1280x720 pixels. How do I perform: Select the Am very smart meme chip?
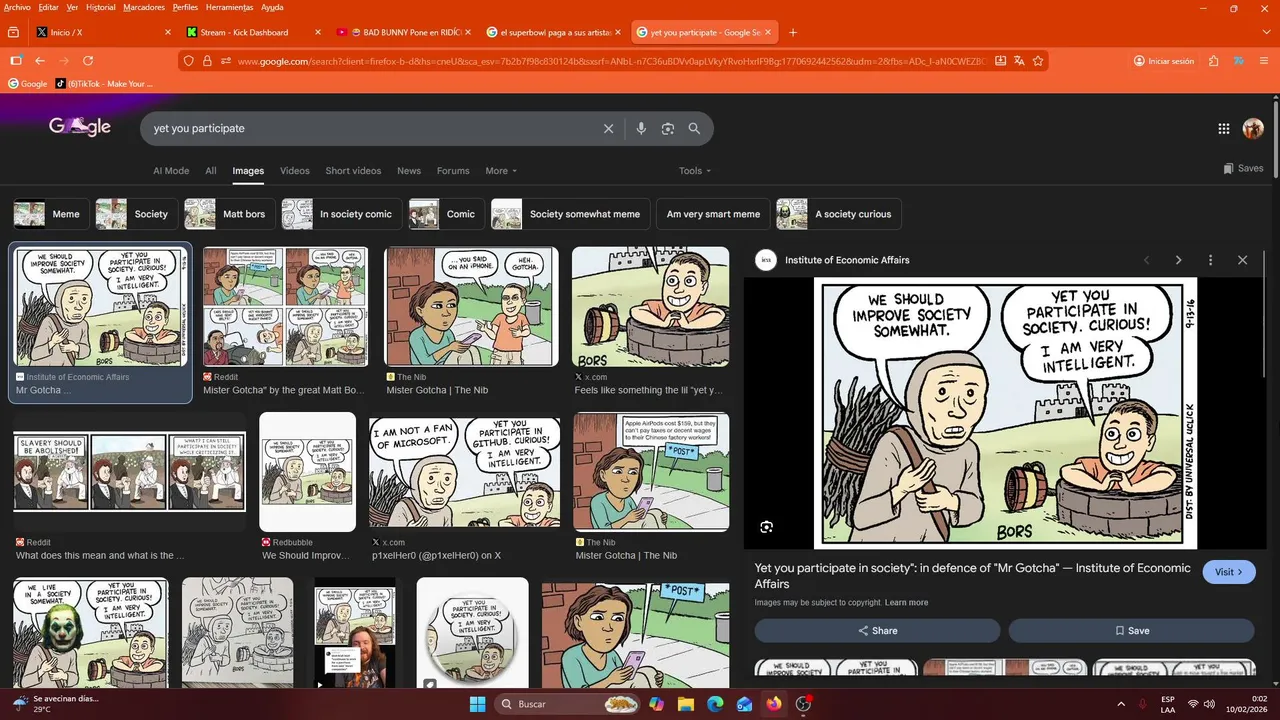pos(713,214)
